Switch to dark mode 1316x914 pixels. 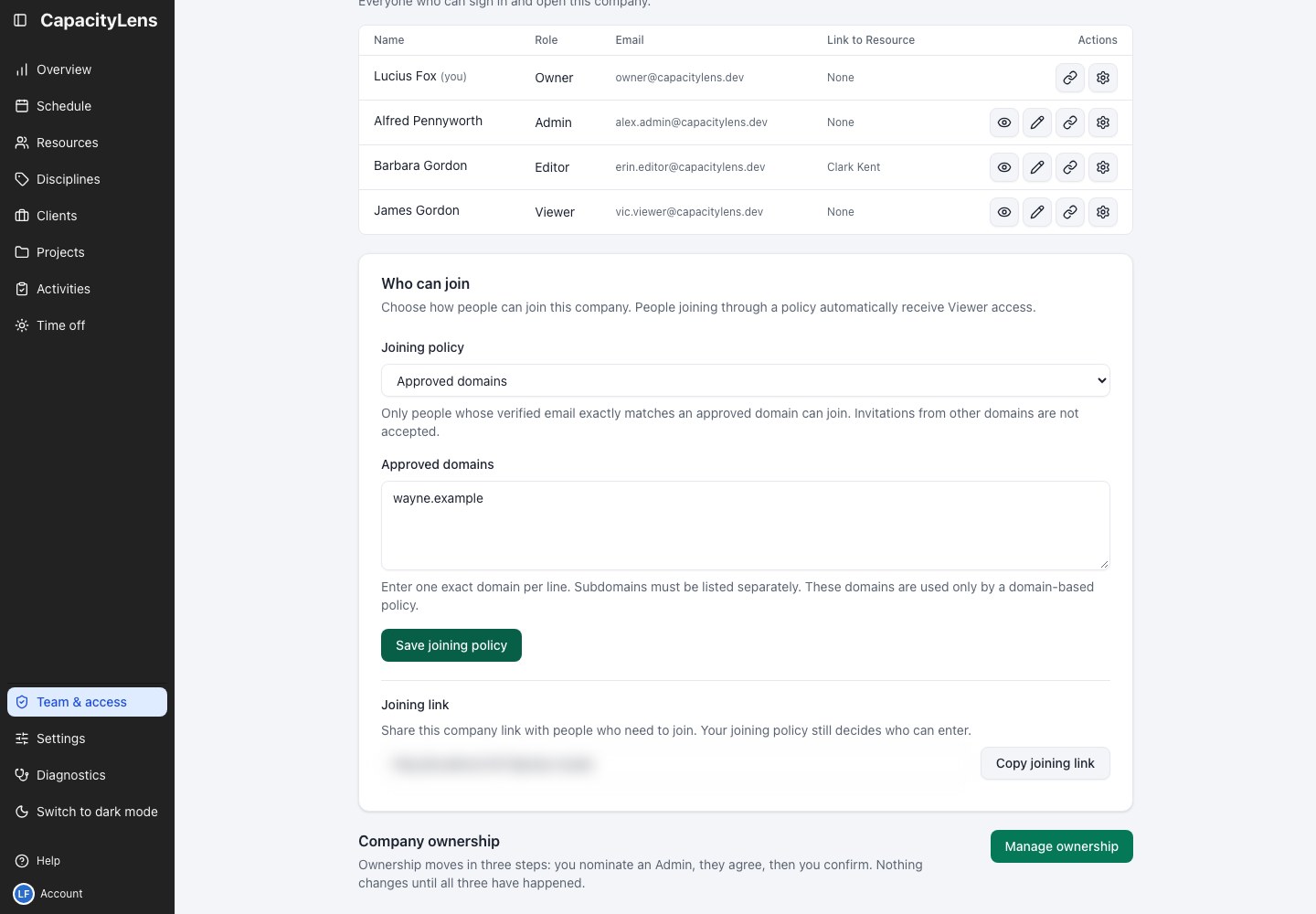[87, 812]
